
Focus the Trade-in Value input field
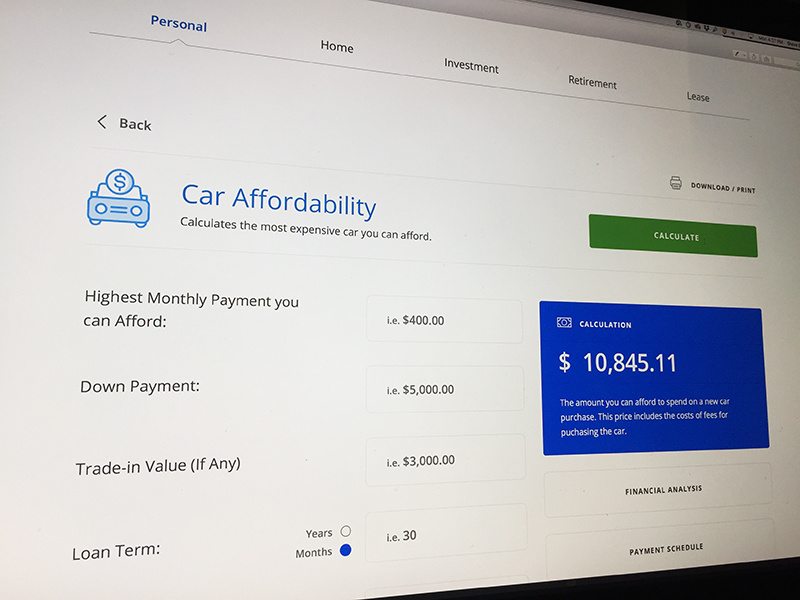[x=445, y=460]
